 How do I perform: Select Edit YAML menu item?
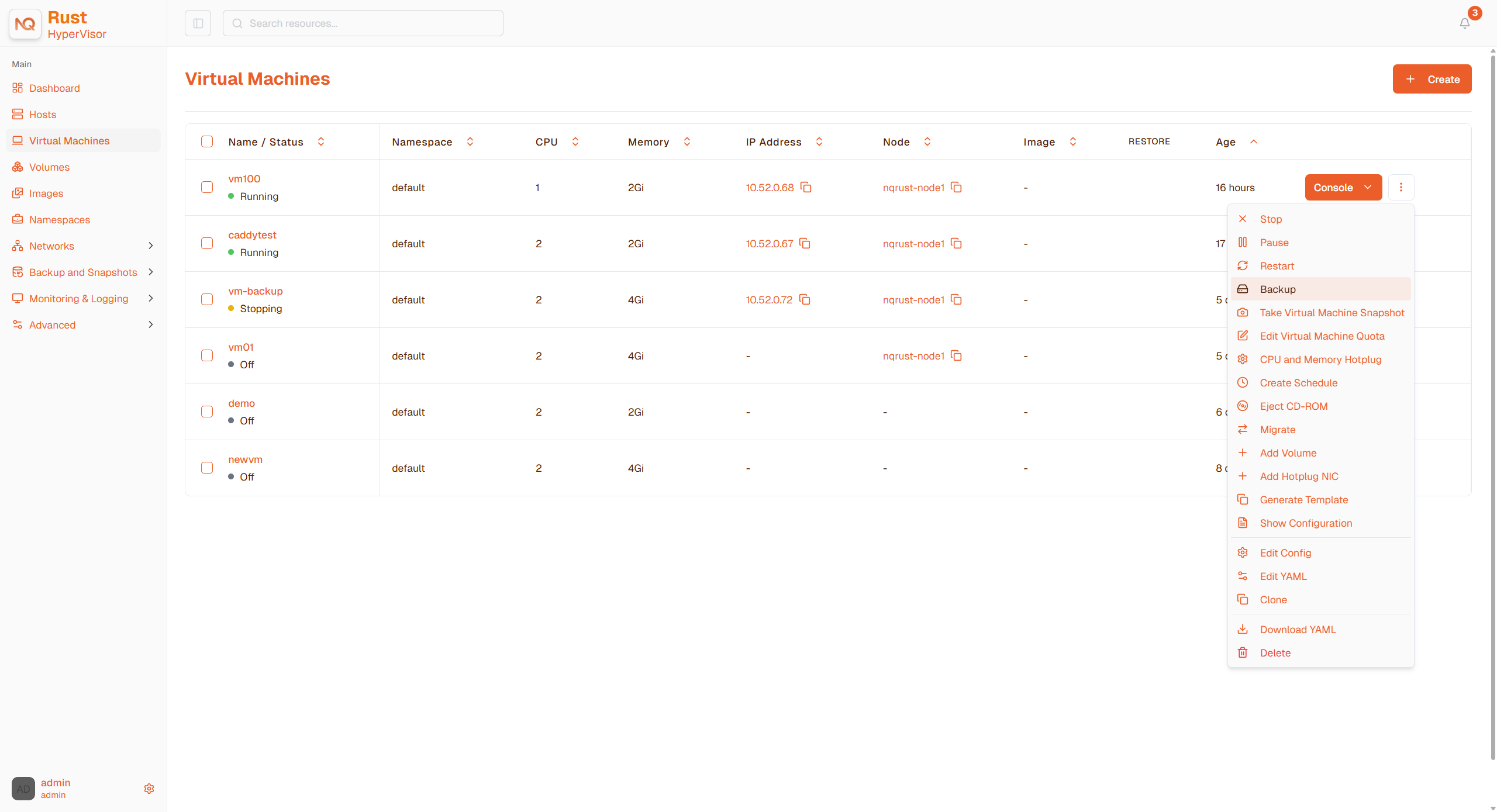pos(1320,576)
